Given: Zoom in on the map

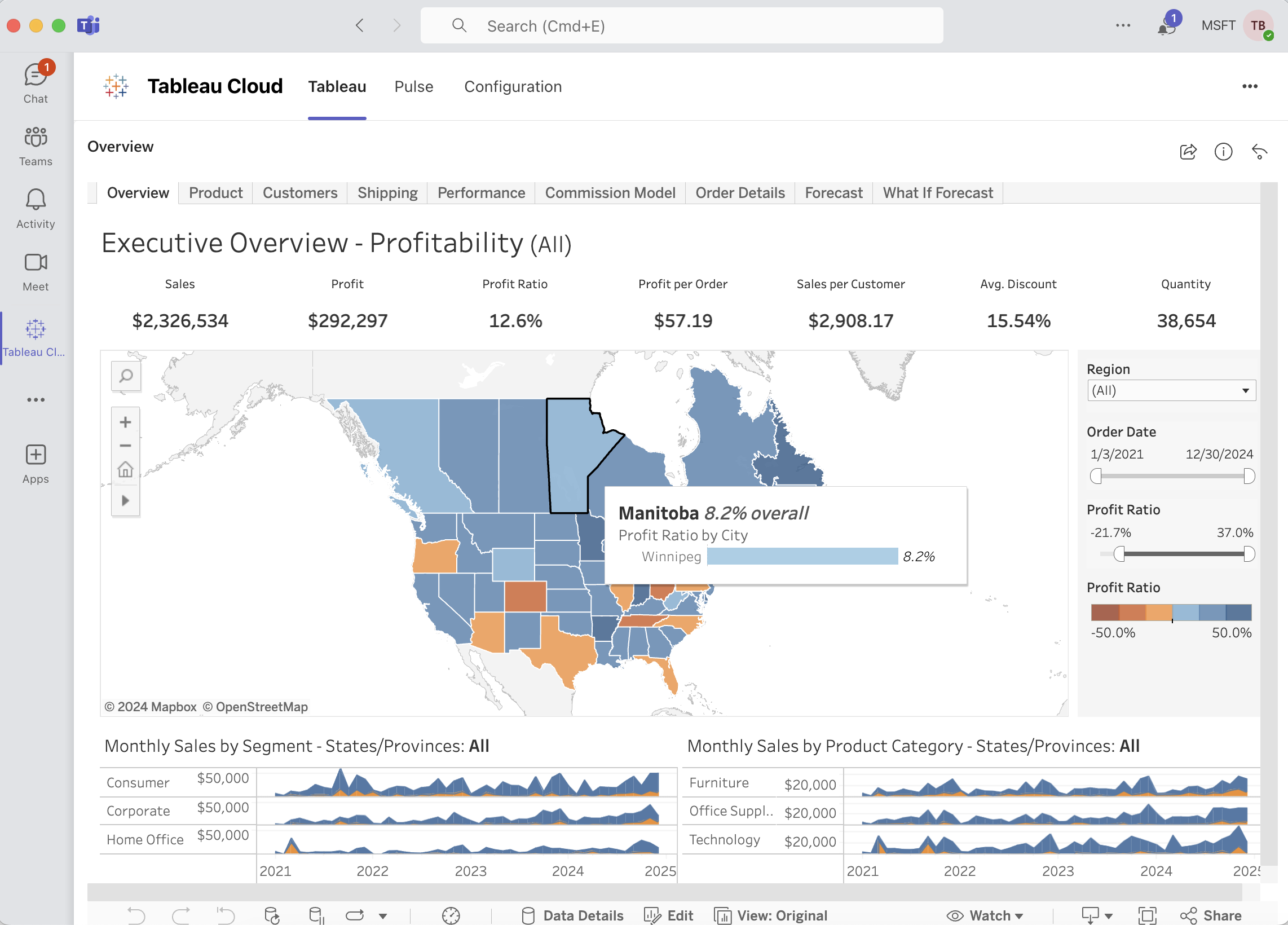Looking at the screenshot, I should tap(126, 422).
